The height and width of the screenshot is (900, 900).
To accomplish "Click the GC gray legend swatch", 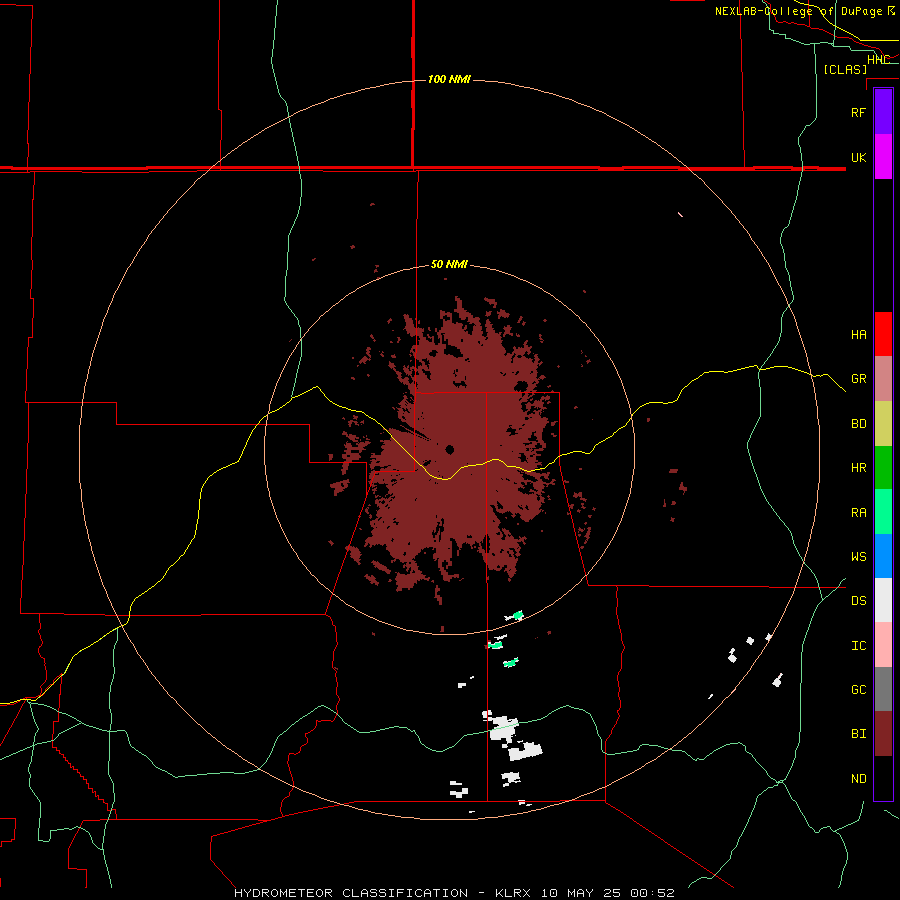I will [x=883, y=689].
